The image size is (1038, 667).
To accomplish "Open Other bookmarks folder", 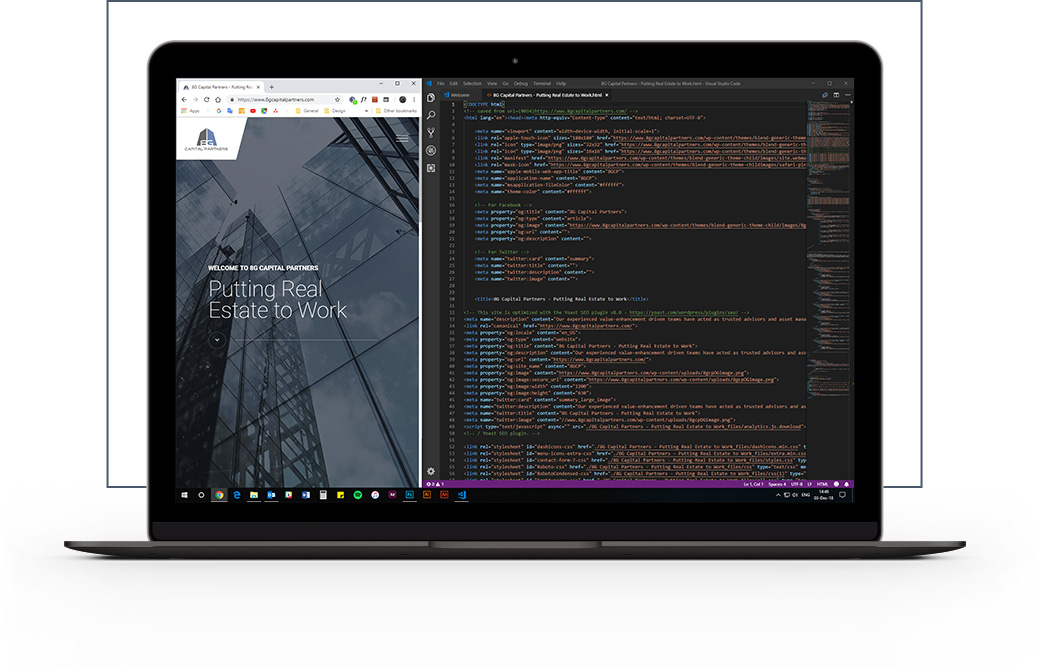I will (x=396, y=111).
